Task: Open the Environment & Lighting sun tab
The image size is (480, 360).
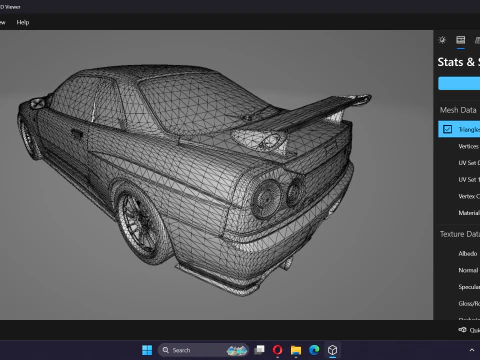Action: 442,40
